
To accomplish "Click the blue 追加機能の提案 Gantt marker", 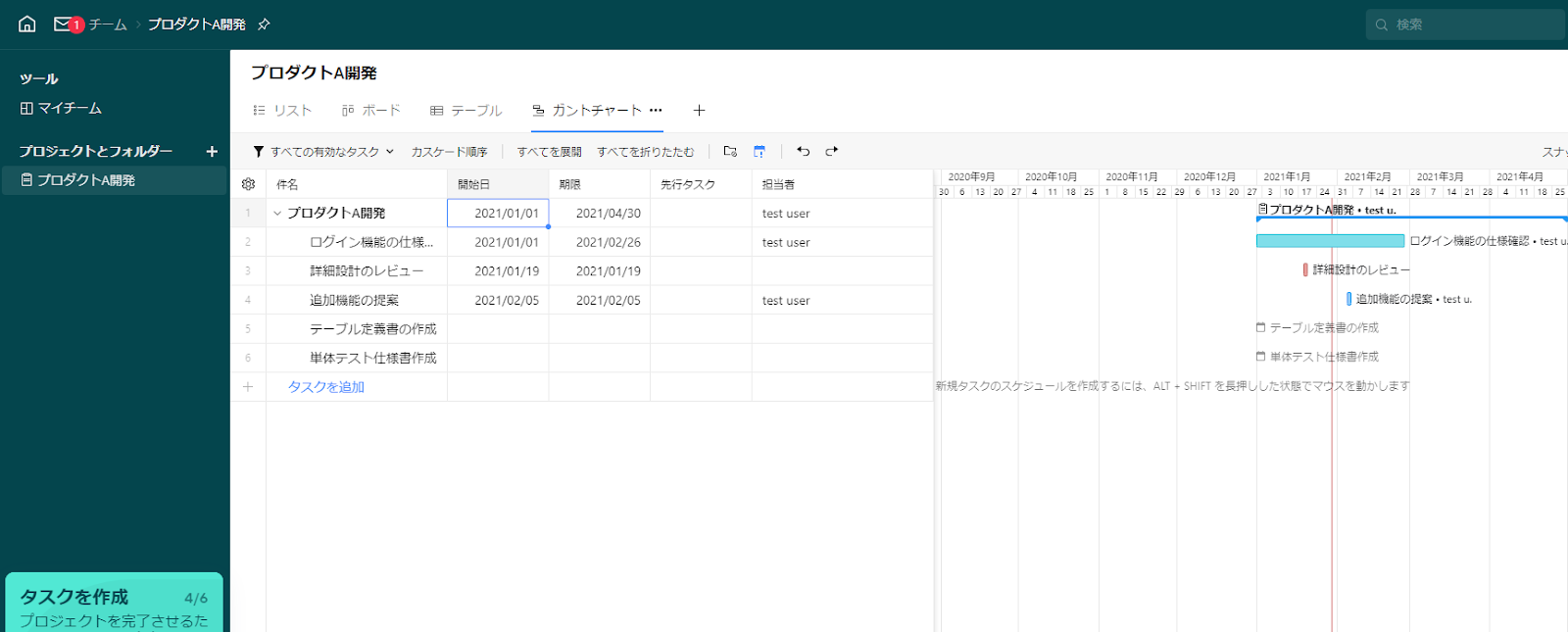I will [x=1349, y=299].
